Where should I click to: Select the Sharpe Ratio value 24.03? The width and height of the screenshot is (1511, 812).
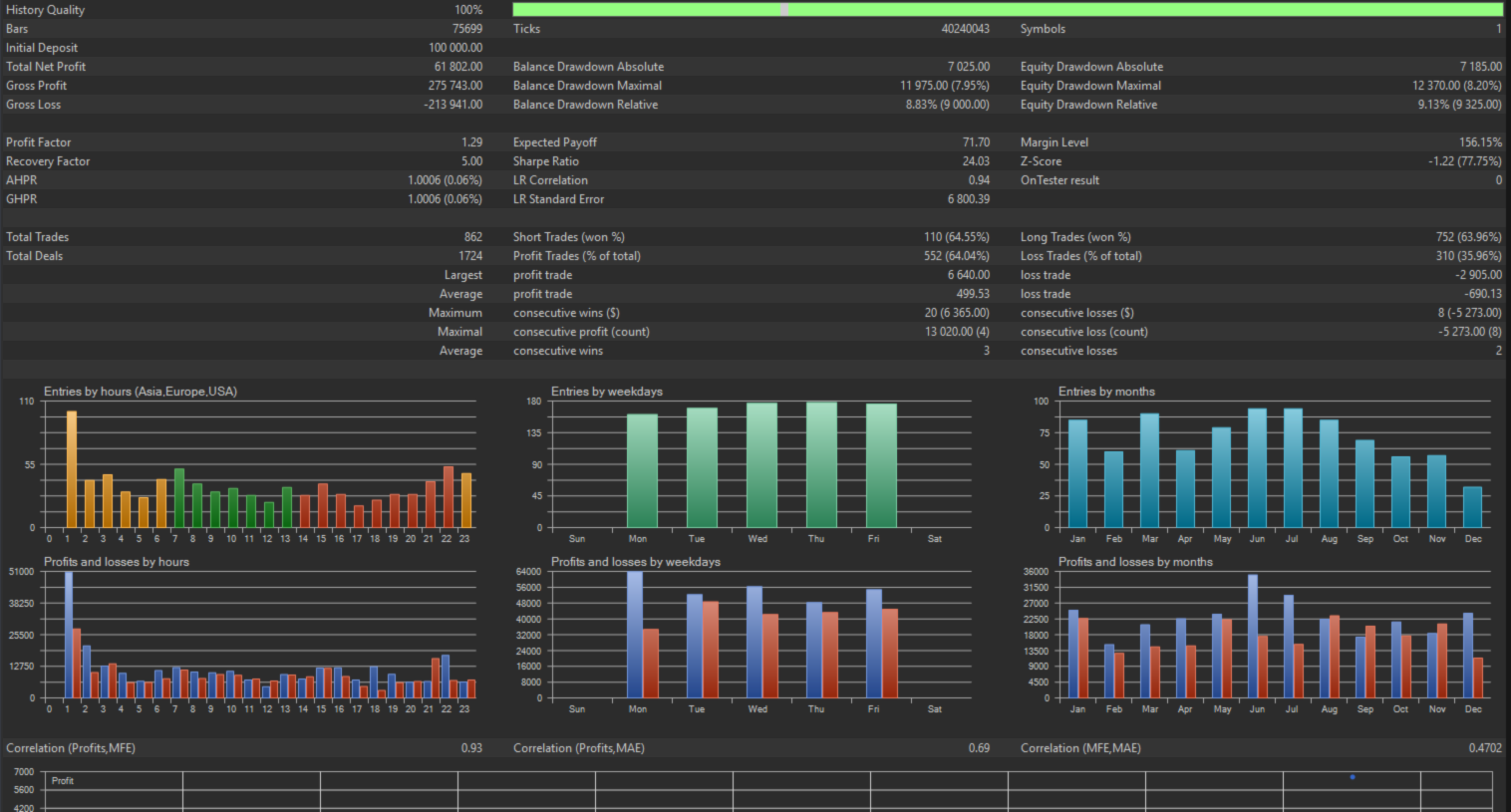[x=976, y=161]
